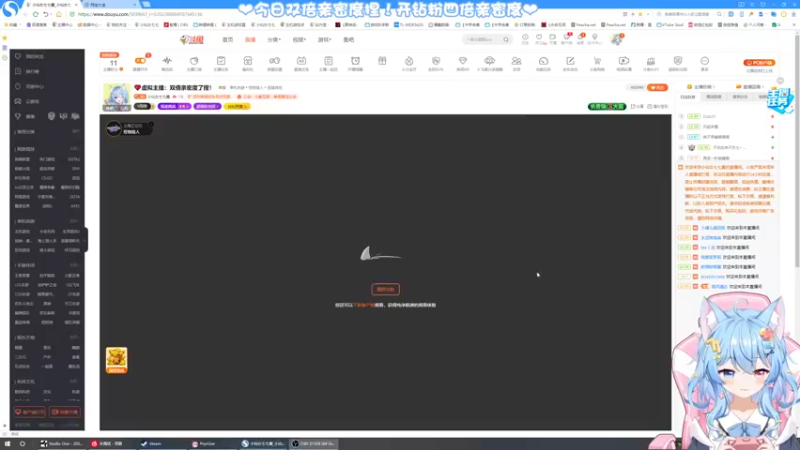The width and height of the screenshot is (800, 450).
Task: Open 我的关注 in left sidebar
Action: pyautogui.click(x=31, y=57)
